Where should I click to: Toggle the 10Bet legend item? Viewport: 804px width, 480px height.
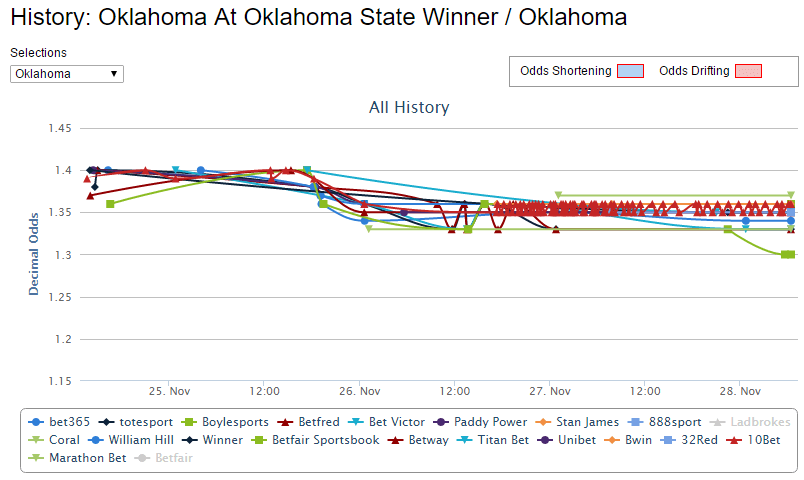click(753, 440)
